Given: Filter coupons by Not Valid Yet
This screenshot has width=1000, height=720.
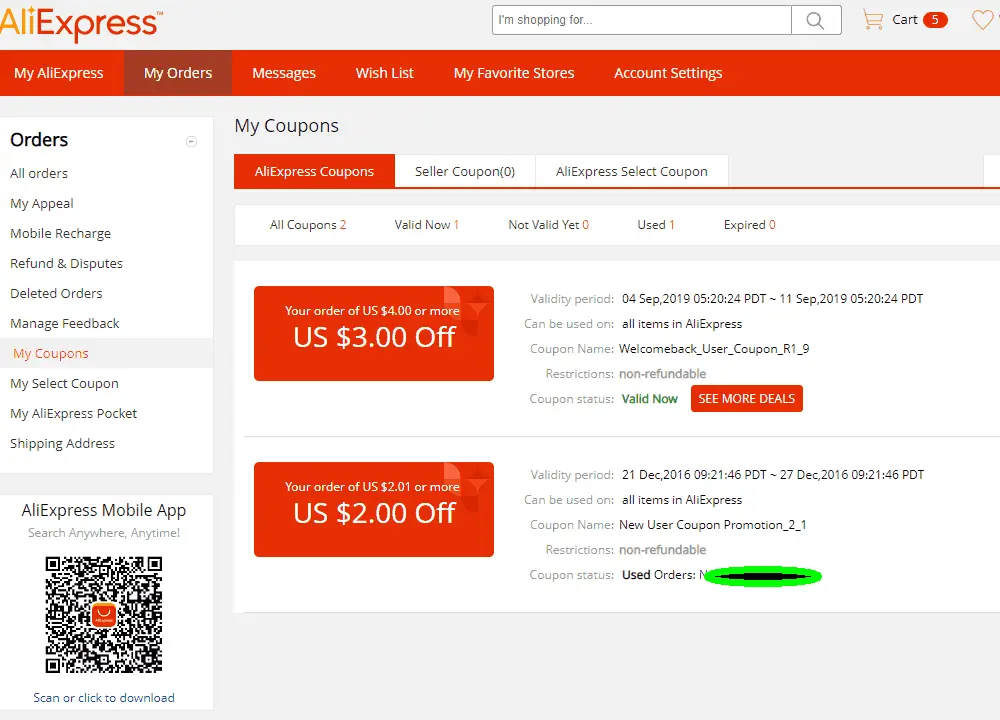Looking at the screenshot, I should [548, 224].
